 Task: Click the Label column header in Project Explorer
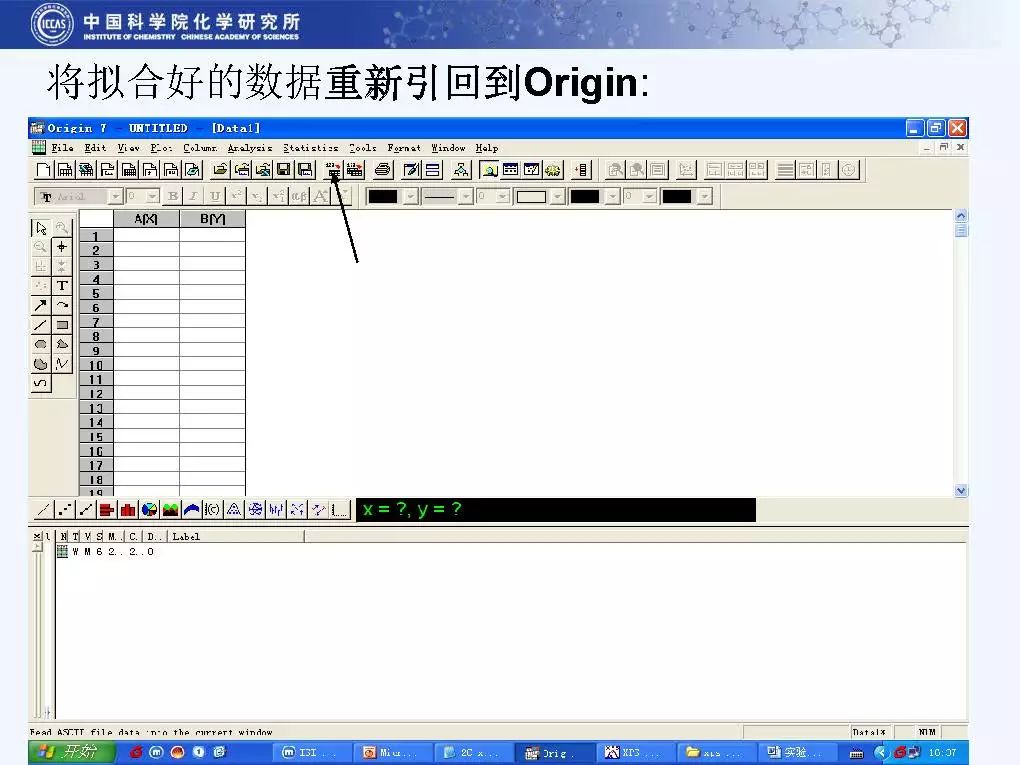coord(235,537)
